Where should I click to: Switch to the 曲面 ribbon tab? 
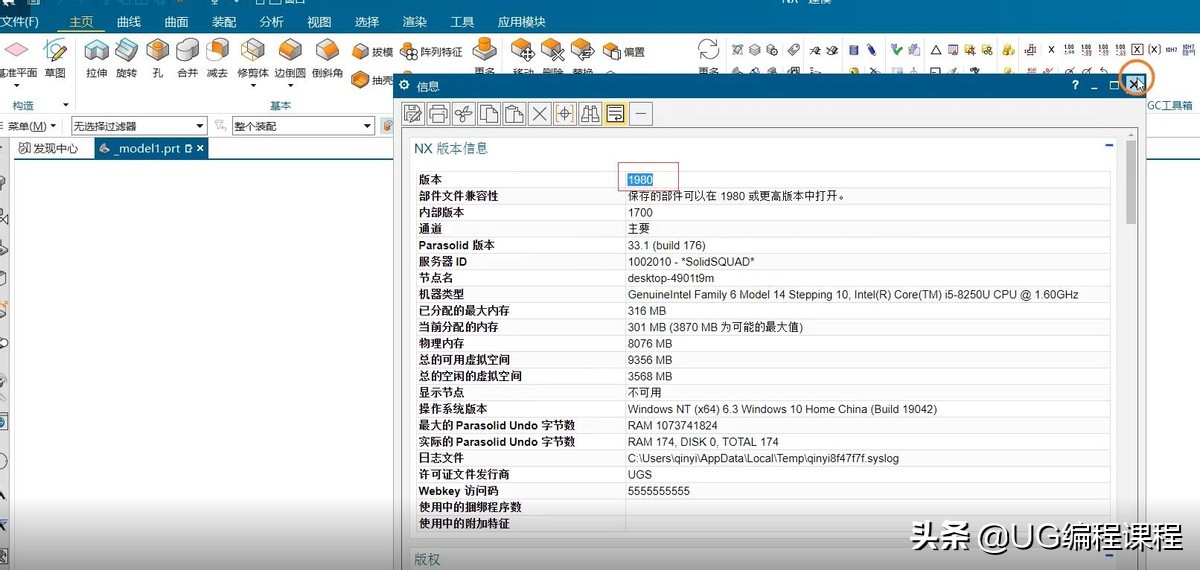(x=176, y=21)
